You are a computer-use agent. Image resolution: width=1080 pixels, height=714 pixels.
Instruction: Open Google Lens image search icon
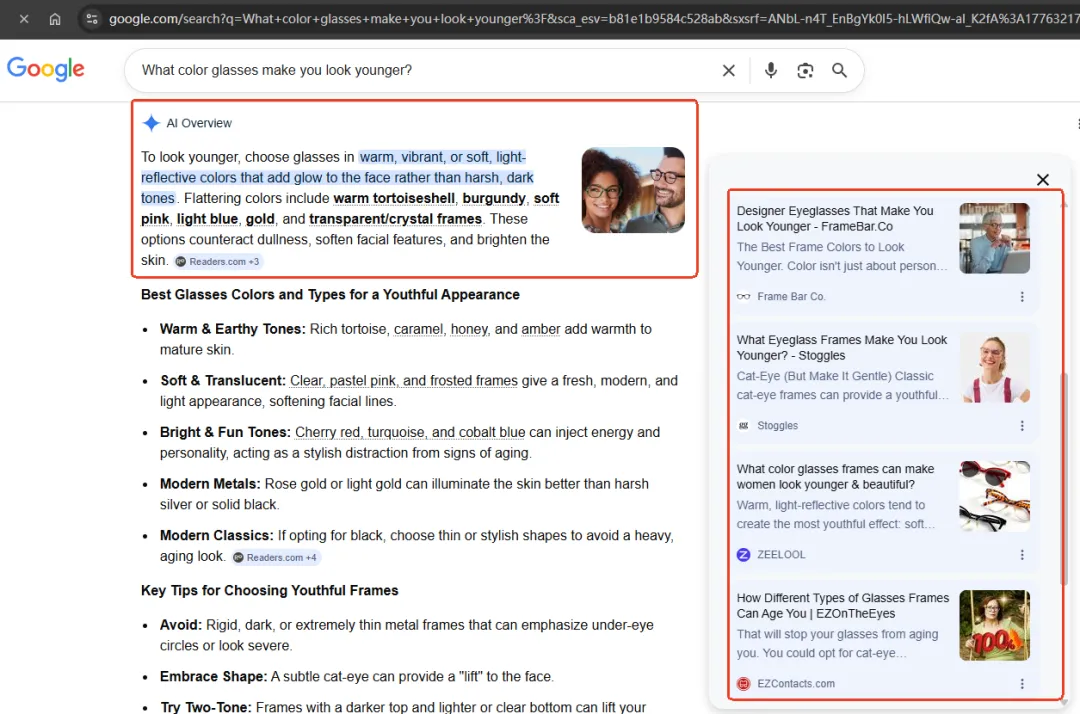pos(805,70)
